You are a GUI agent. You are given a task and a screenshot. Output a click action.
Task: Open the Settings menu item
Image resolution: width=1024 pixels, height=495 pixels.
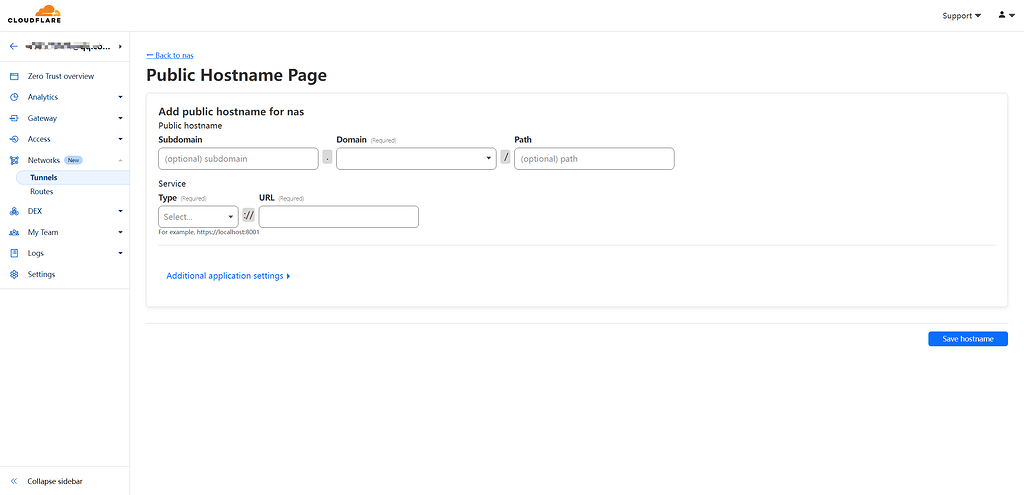41,274
